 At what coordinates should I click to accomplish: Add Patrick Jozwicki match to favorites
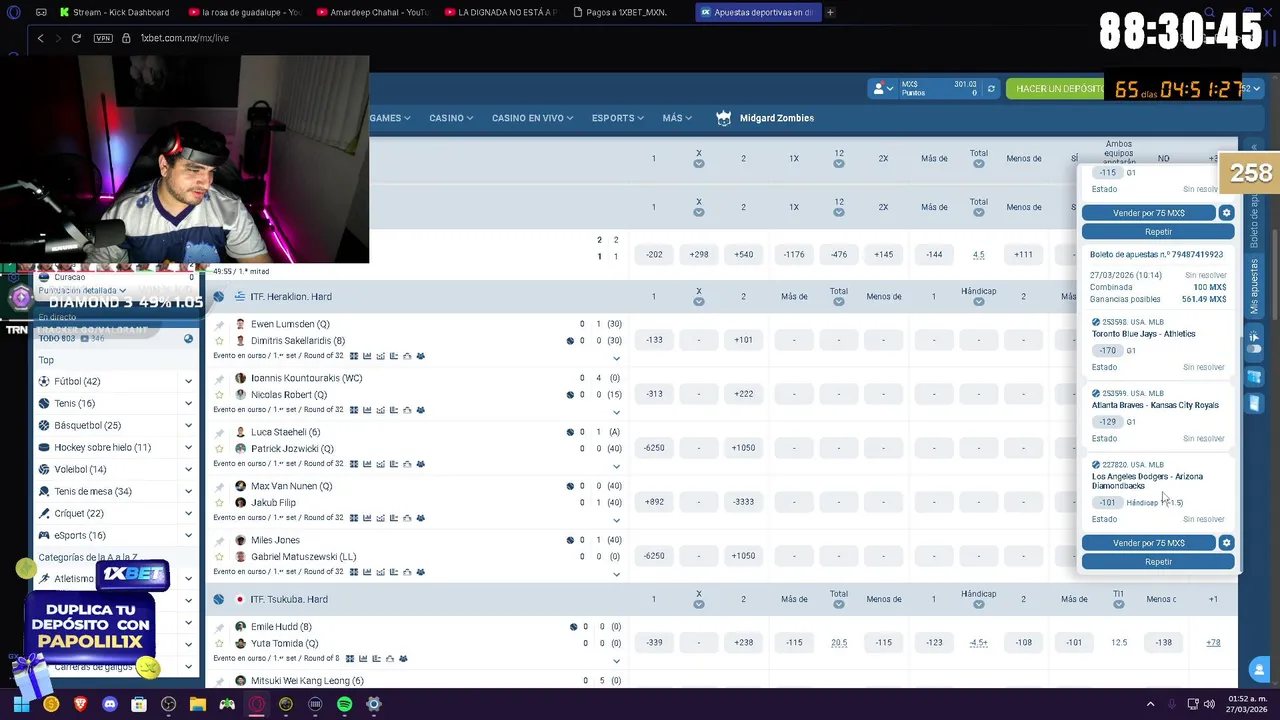click(219, 449)
